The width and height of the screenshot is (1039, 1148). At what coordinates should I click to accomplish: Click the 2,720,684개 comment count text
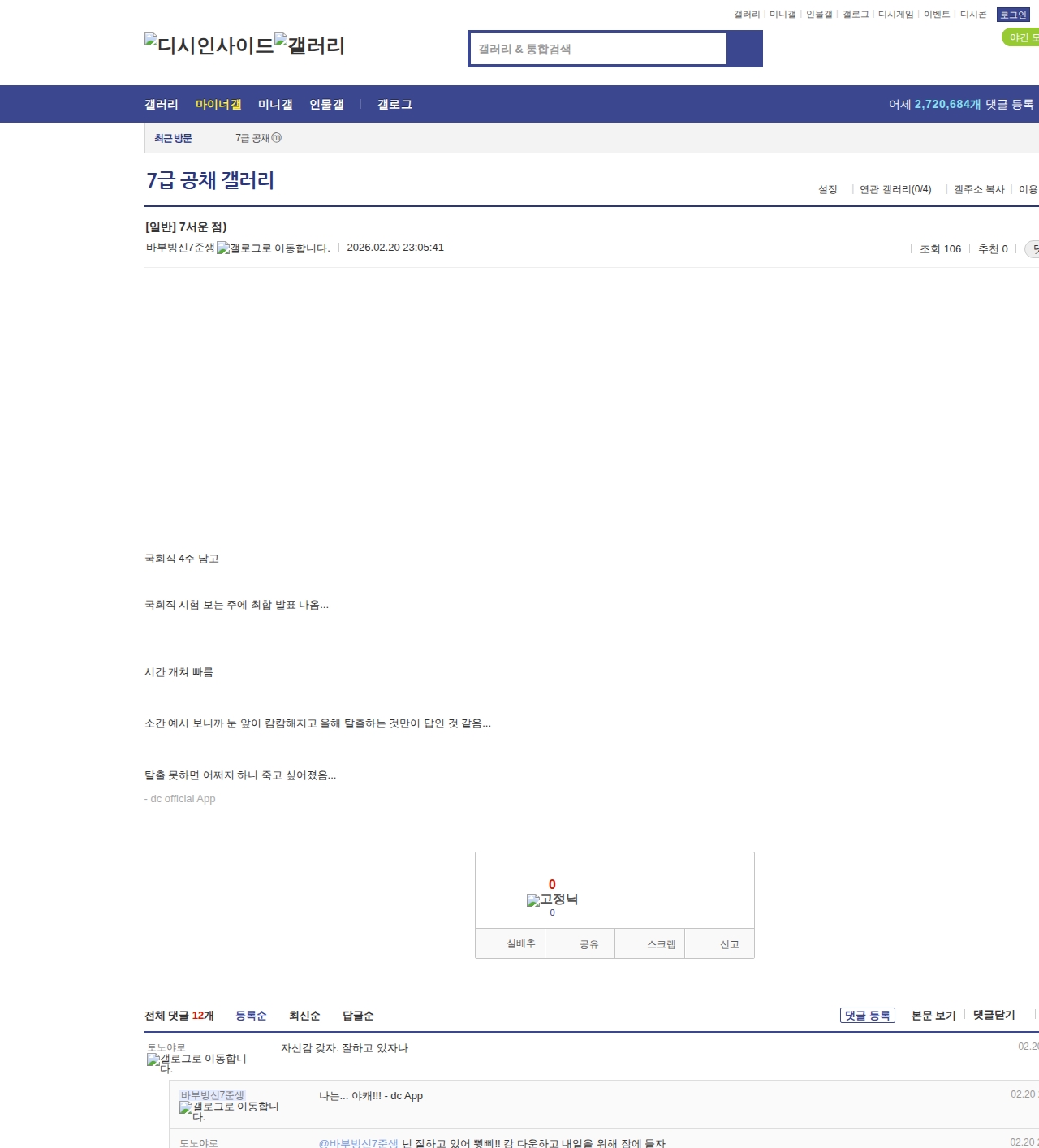[947, 105]
